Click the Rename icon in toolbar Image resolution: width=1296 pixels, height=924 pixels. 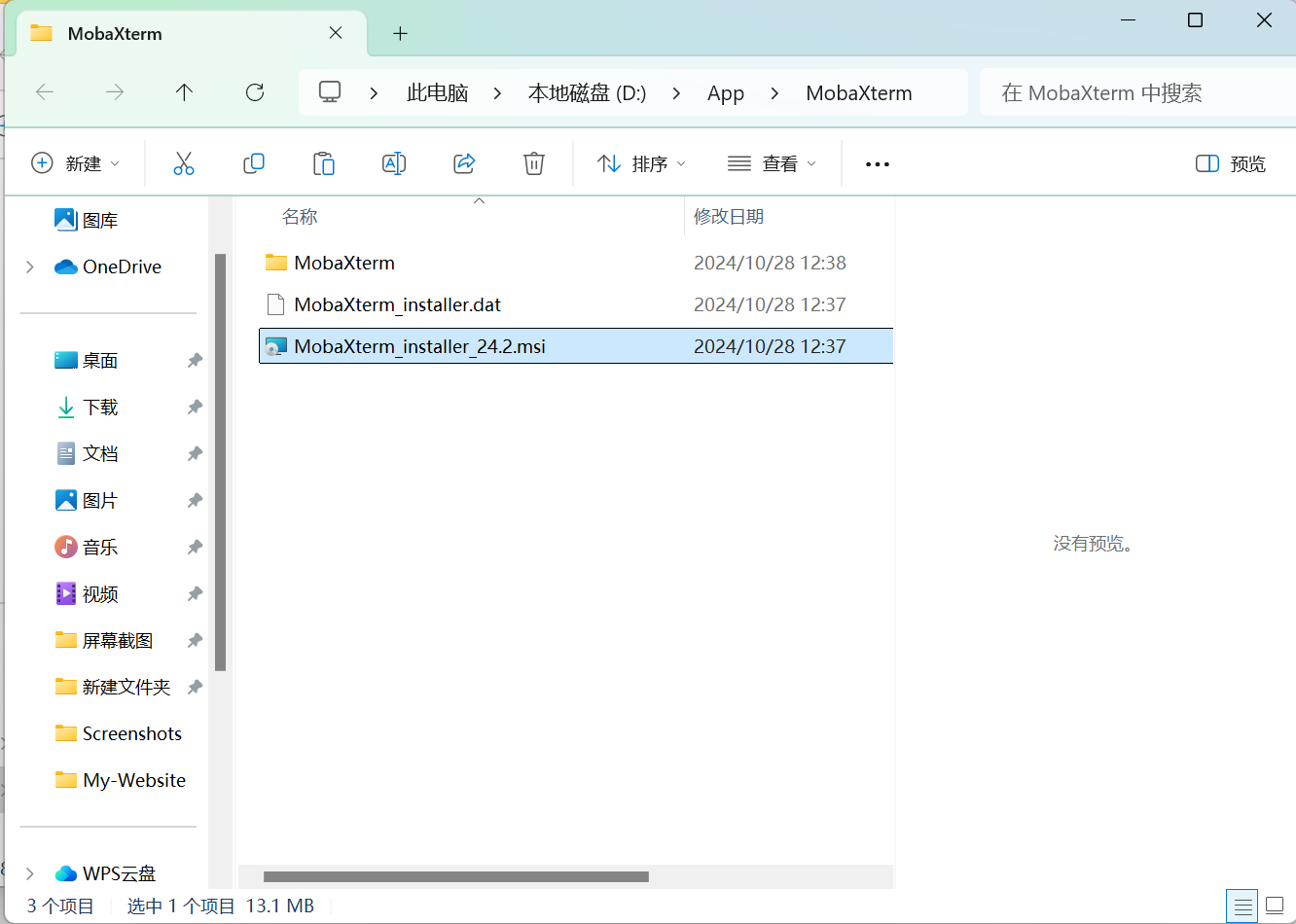pos(394,163)
